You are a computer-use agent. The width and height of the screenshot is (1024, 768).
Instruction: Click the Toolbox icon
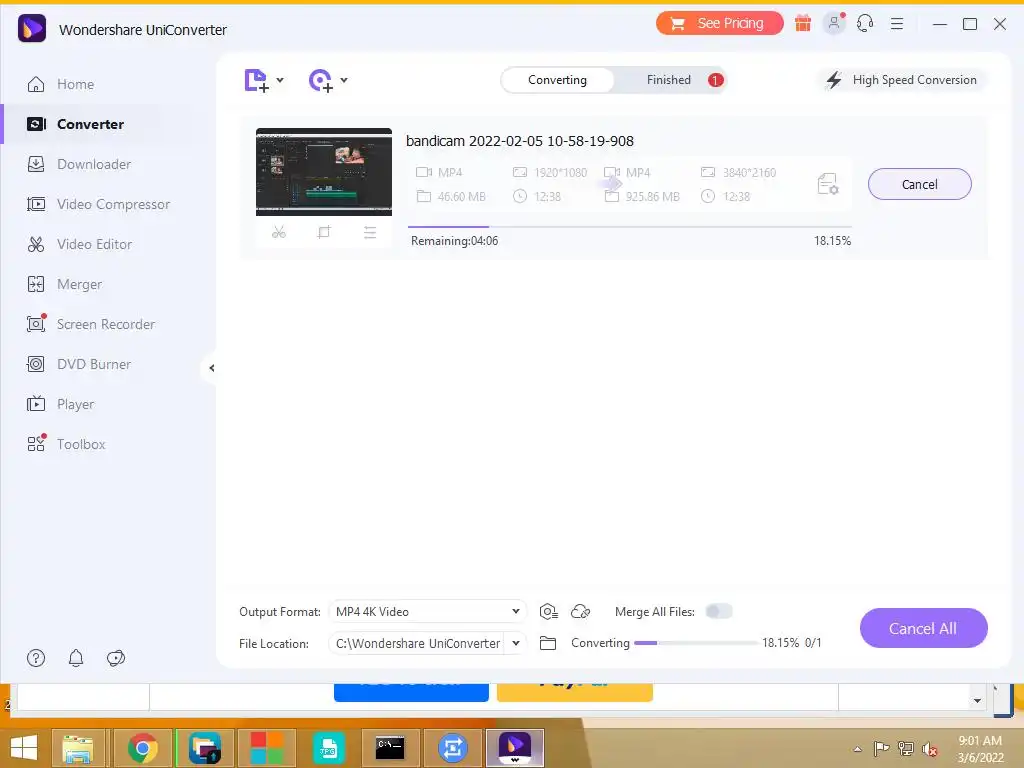(x=36, y=444)
